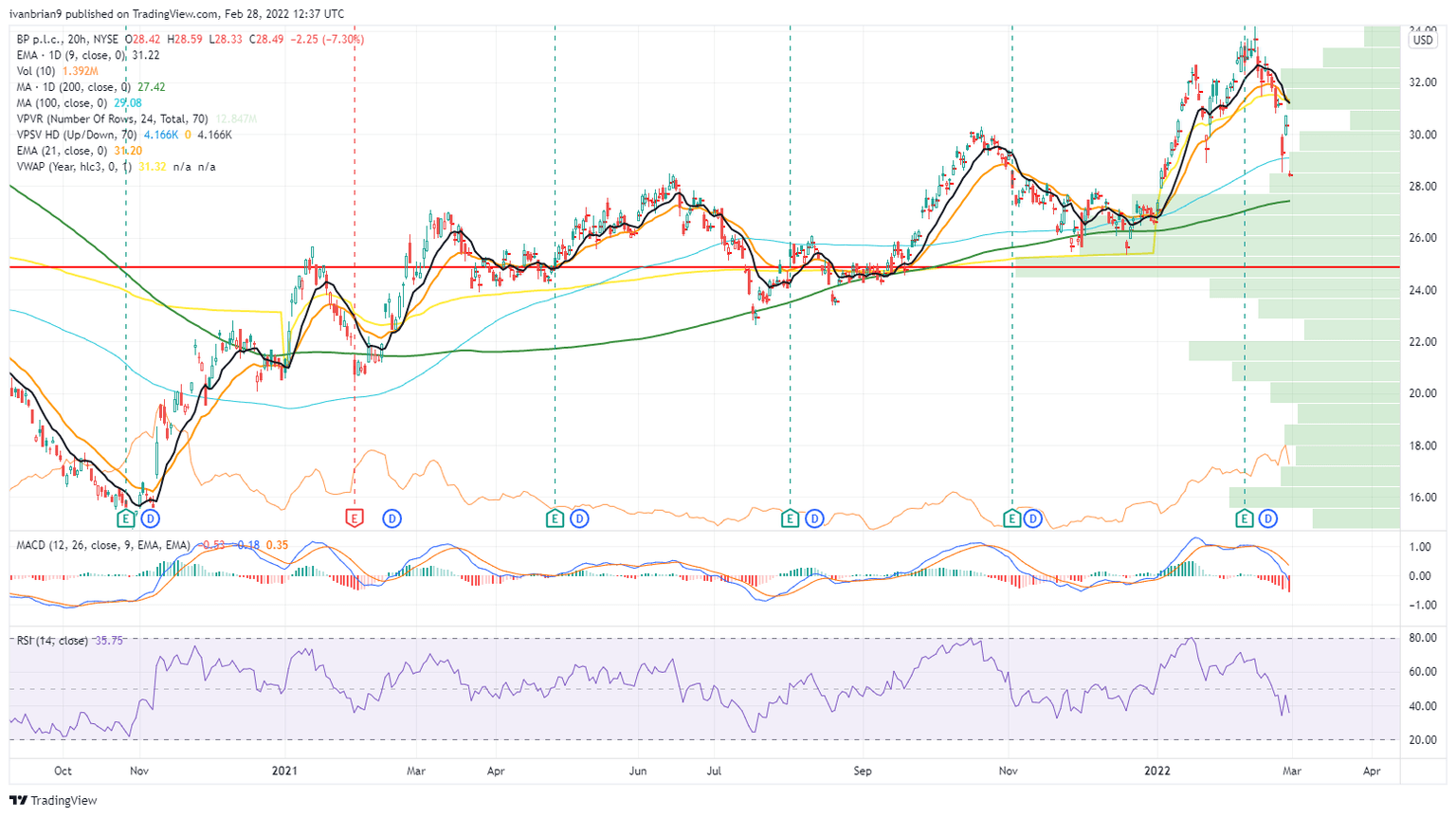Image resolution: width=1456 pixels, height=817 pixels.
Task: Click the Oct label on the time axis
Action: tap(64, 772)
